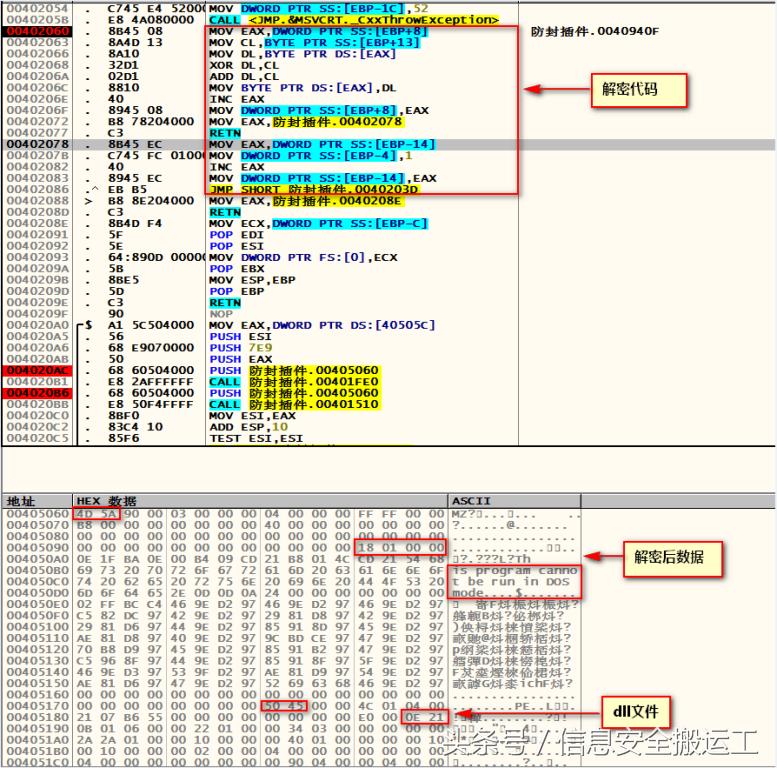Image resolution: width=777 pixels, height=768 pixels.
Task: Select dump row at address 00405150
Action: 292,683
